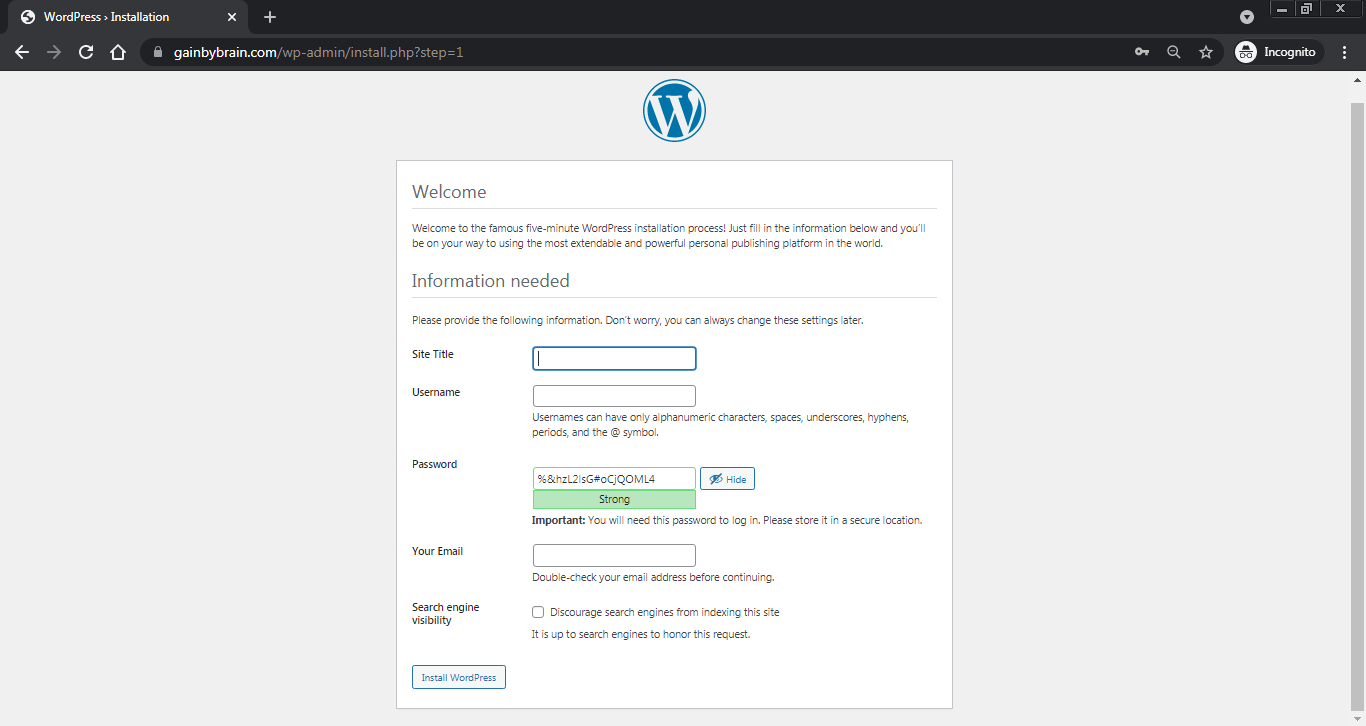Screen dimensions: 1366x726
Task: Click the Site Title label
Action: click(x=432, y=354)
